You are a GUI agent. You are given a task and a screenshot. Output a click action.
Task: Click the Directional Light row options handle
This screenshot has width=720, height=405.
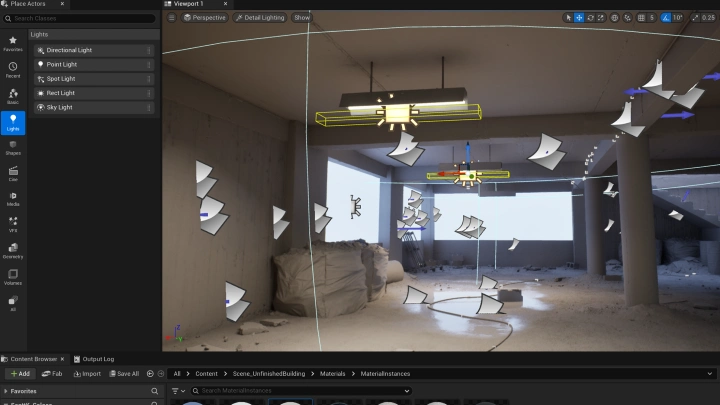(149, 51)
